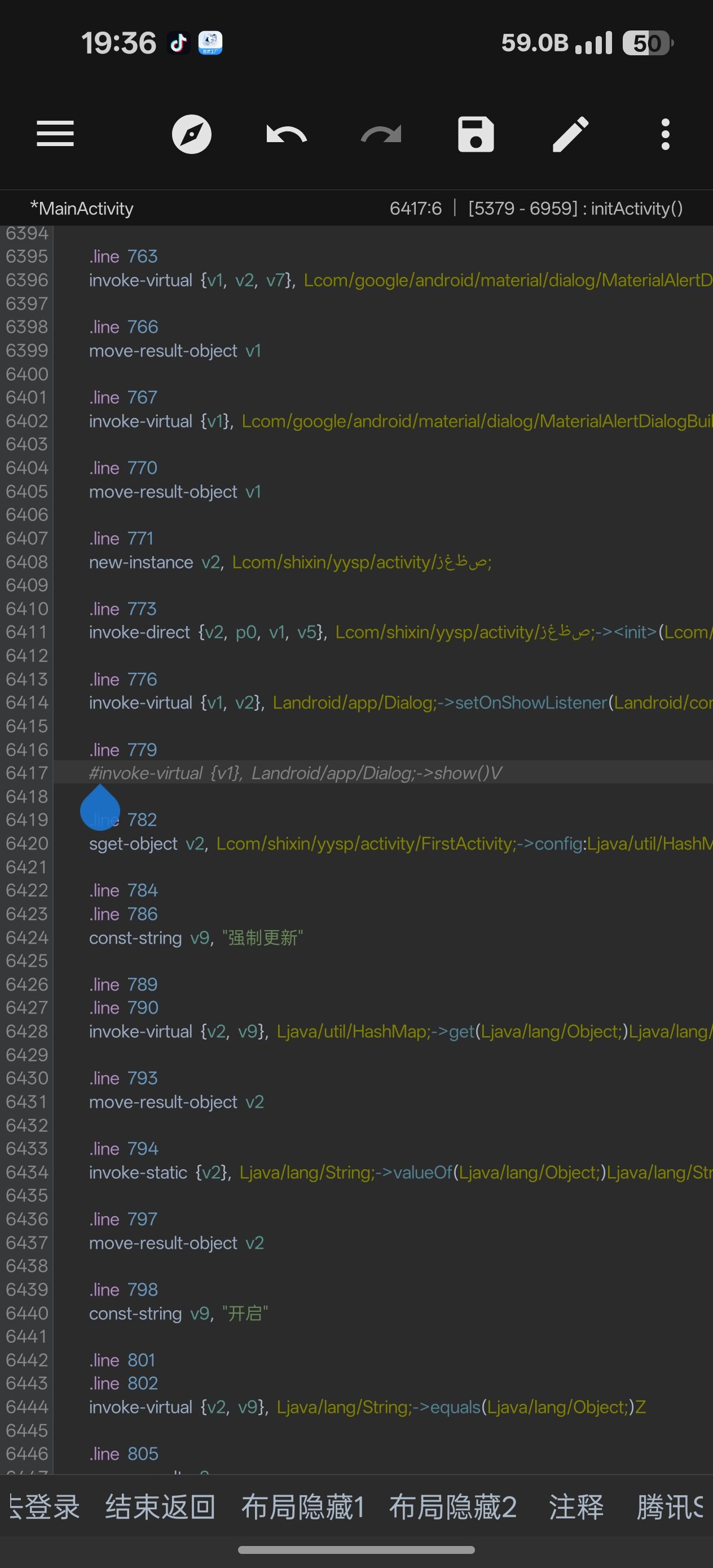
Task: Tap the blue app notification icon
Action: [x=210, y=43]
